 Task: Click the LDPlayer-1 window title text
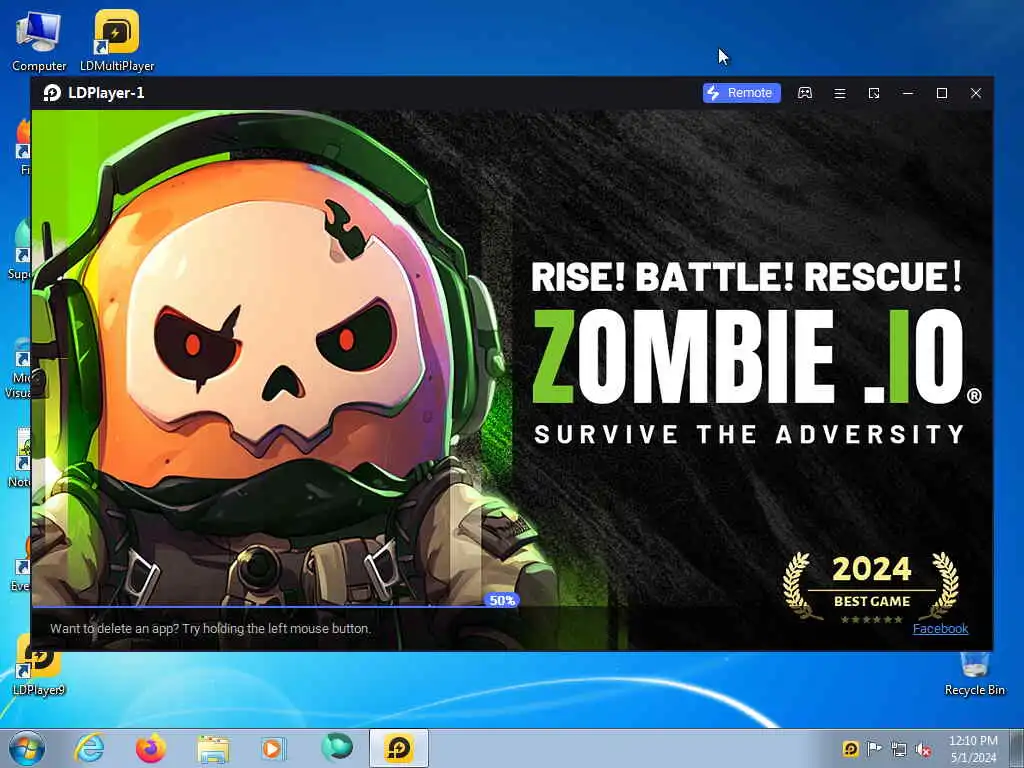coord(106,93)
